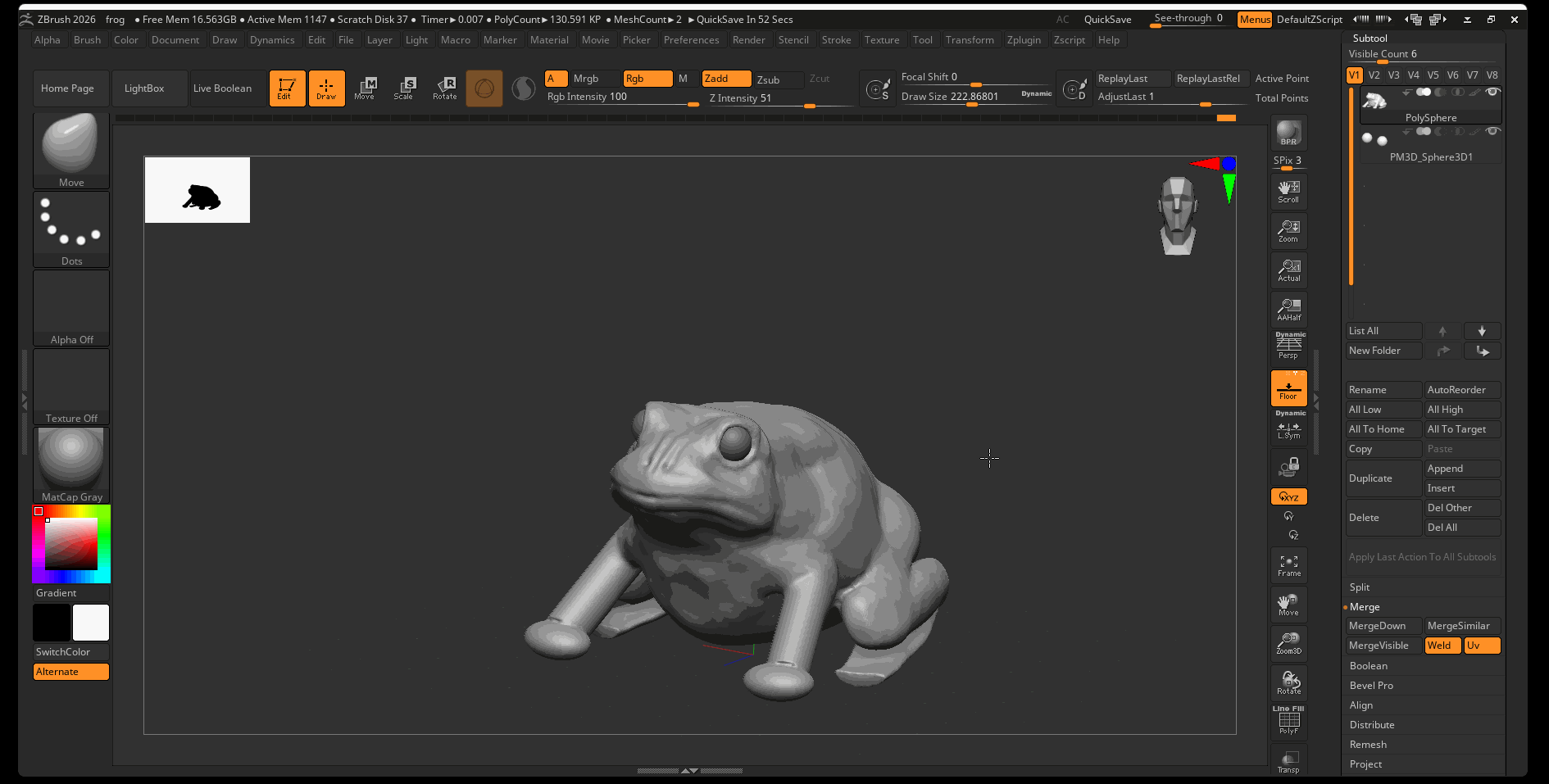
Task: Toggle the Weld option off
Action: pos(1444,646)
